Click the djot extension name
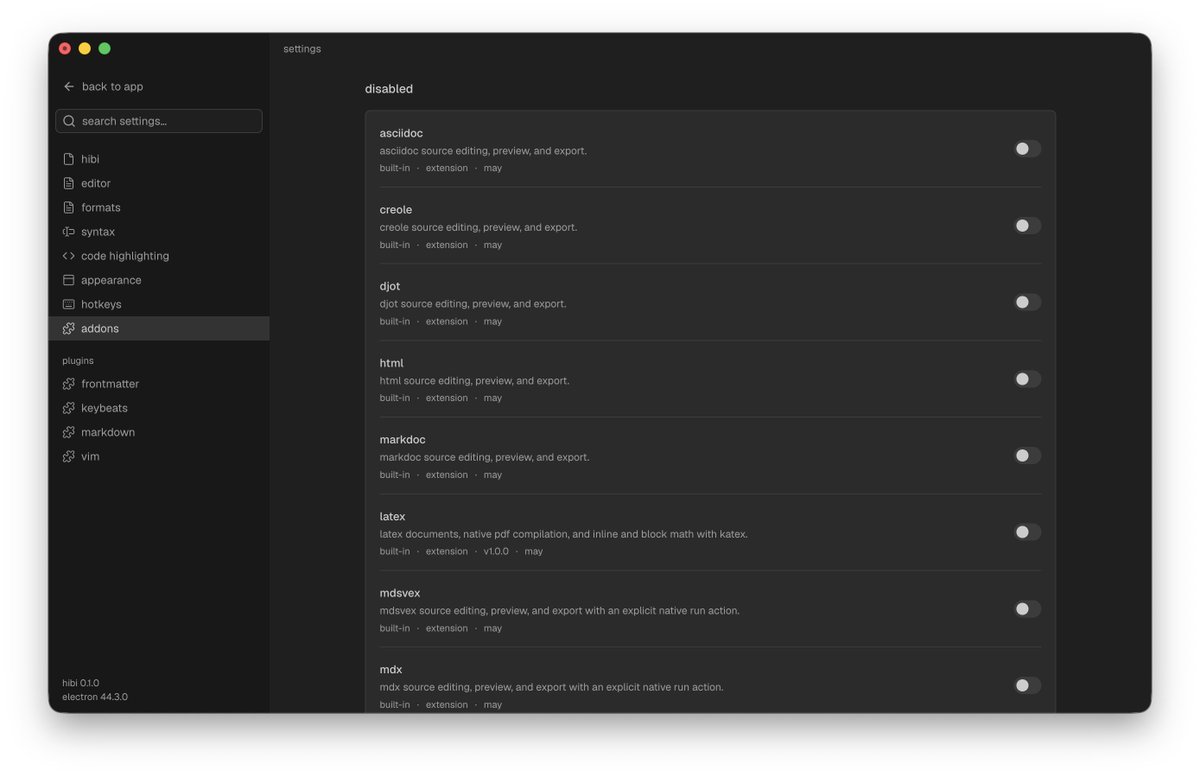The height and width of the screenshot is (777, 1200). pos(390,286)
